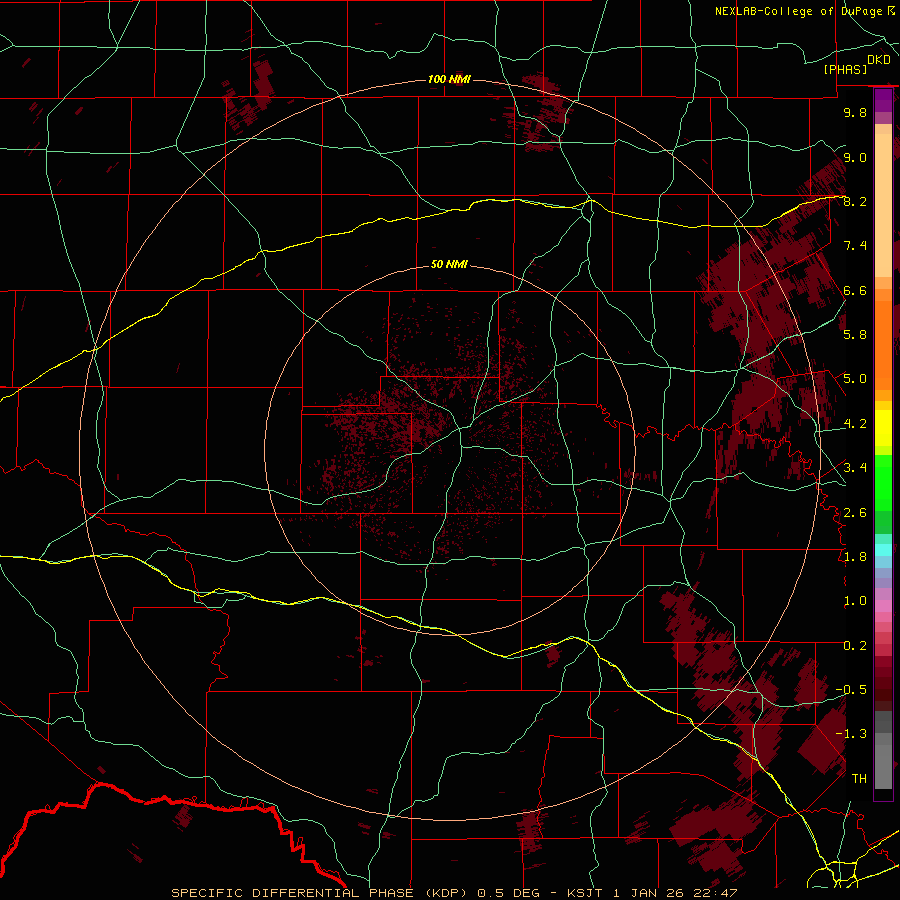Click the 5.8 legend value
Image resolution: width=900 pixels, height=900 pixels.
coord(855,335)
